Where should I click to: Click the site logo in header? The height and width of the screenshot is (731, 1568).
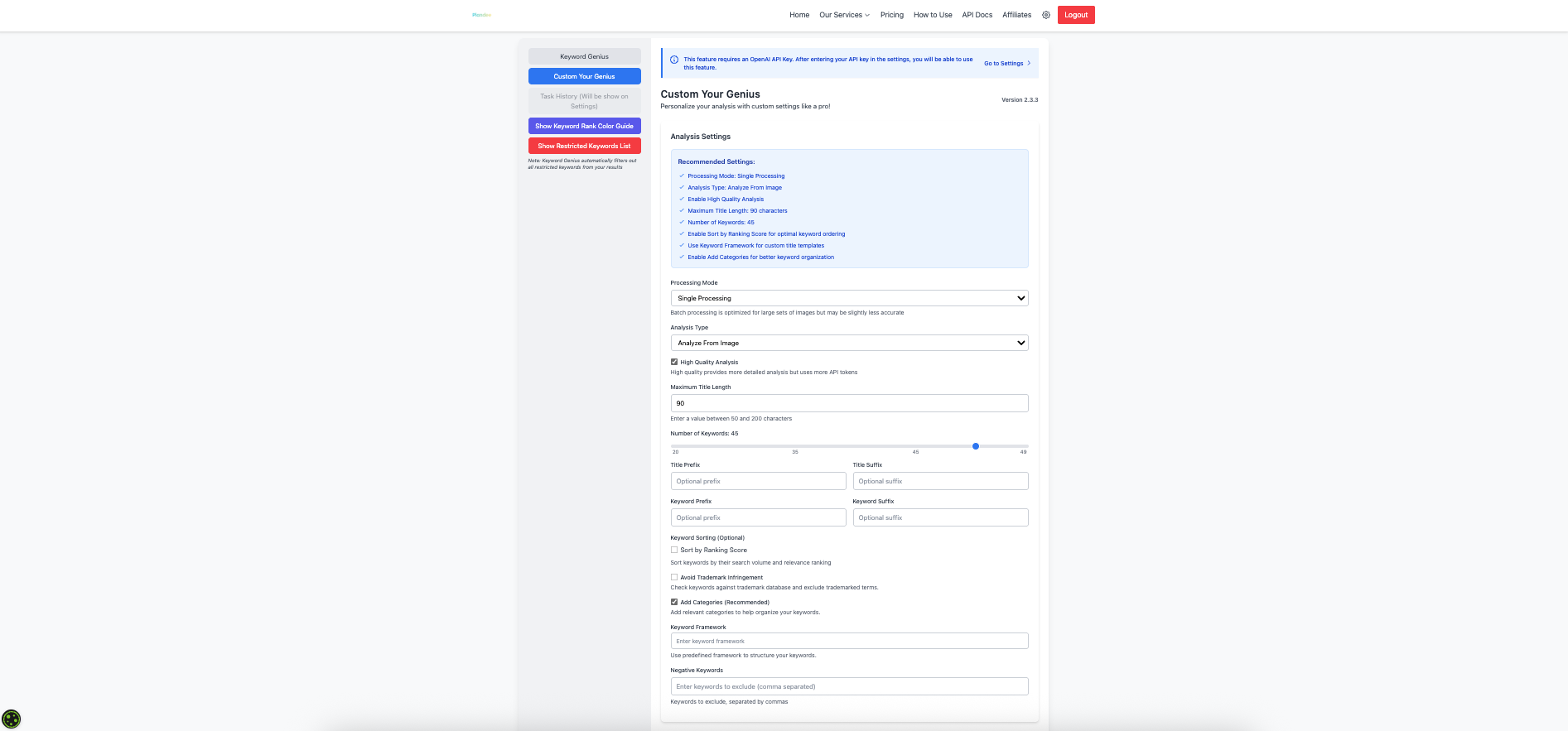[x=481, y=15]
